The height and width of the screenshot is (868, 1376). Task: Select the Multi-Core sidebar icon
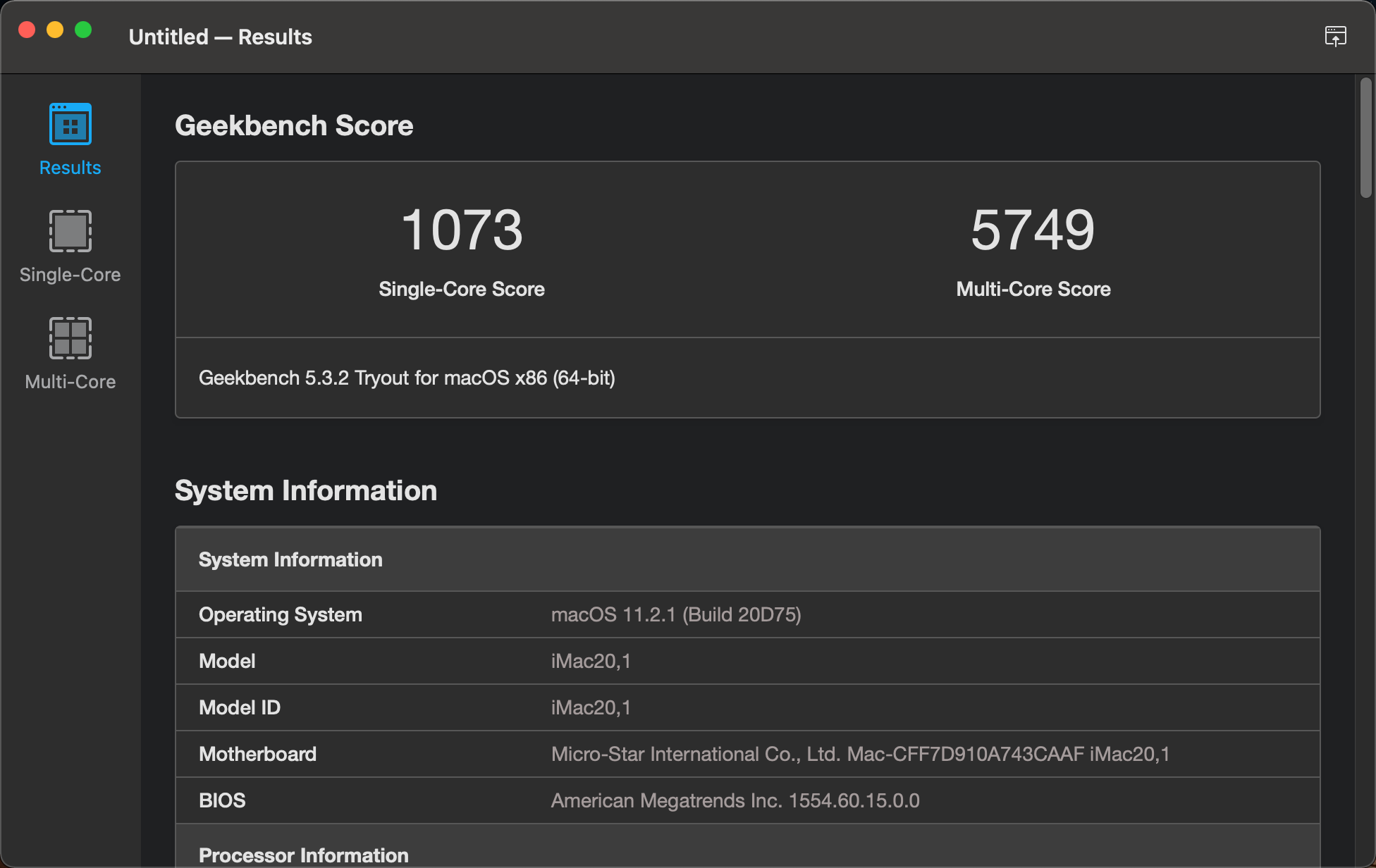tap(70, 338)
